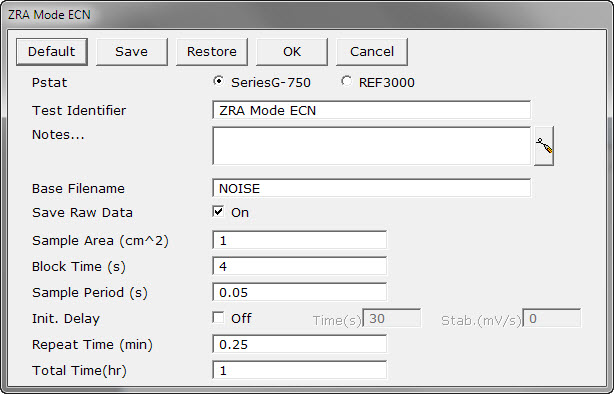Click the Notes... label
This screenshot has width=614, height=394.
coord(58,135)
